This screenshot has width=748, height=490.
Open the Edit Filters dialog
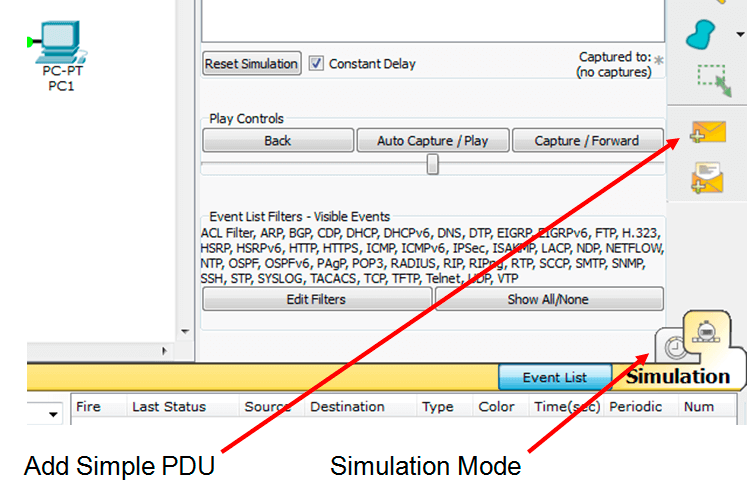click(x=316, y=299)
